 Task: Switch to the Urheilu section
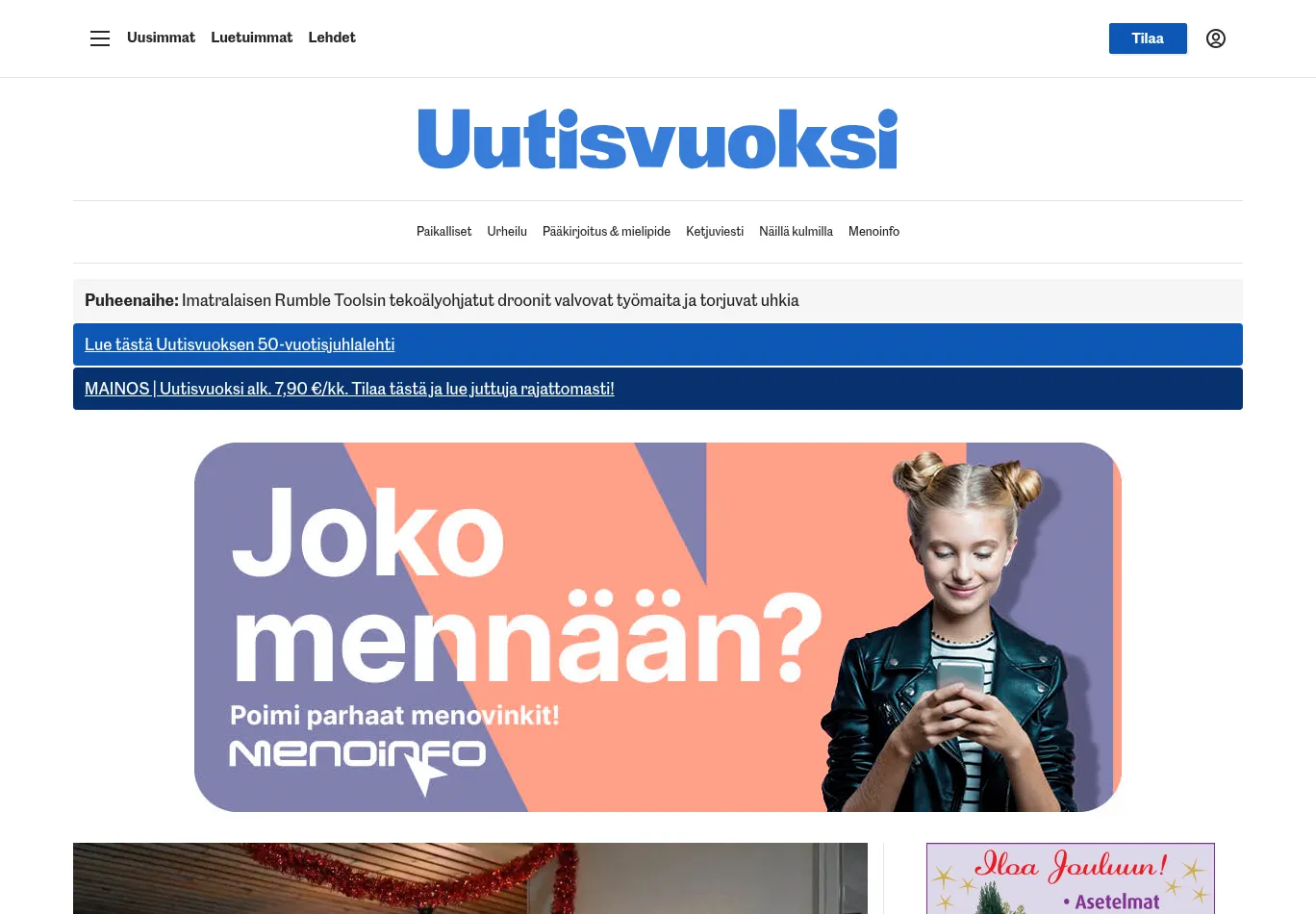[507, 232]
